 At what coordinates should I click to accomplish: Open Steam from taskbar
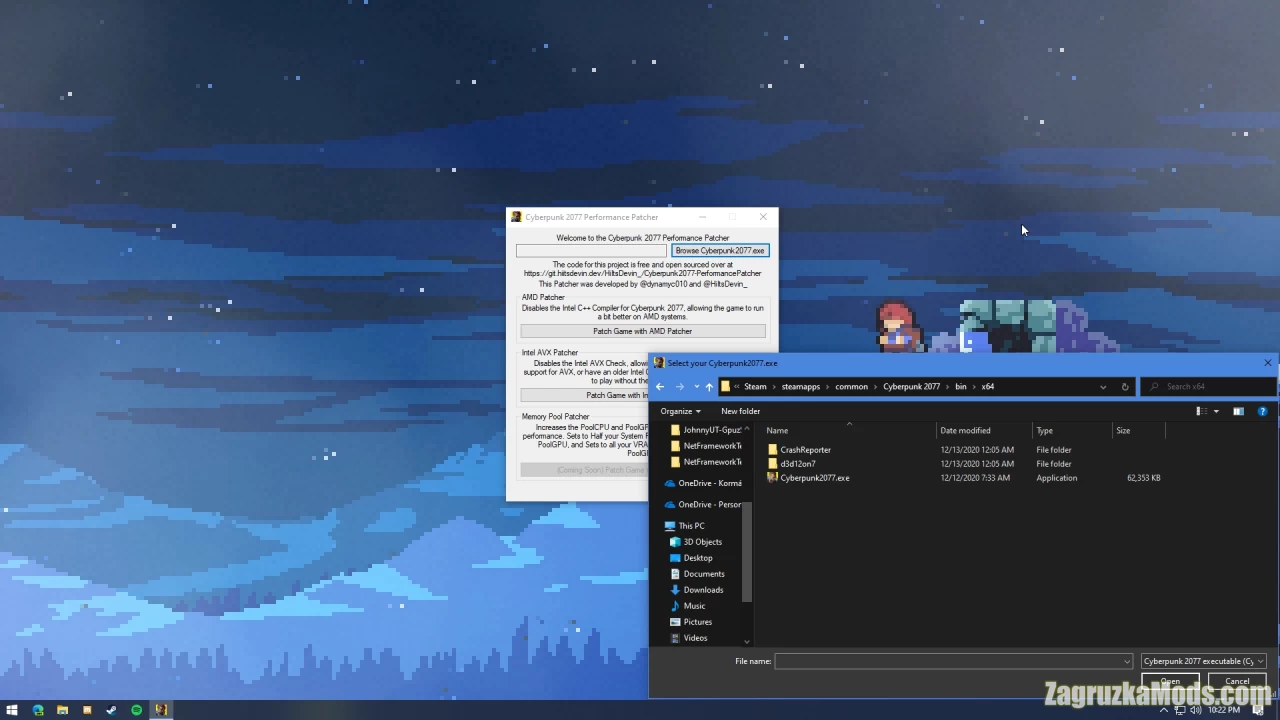tap(111, 710)
